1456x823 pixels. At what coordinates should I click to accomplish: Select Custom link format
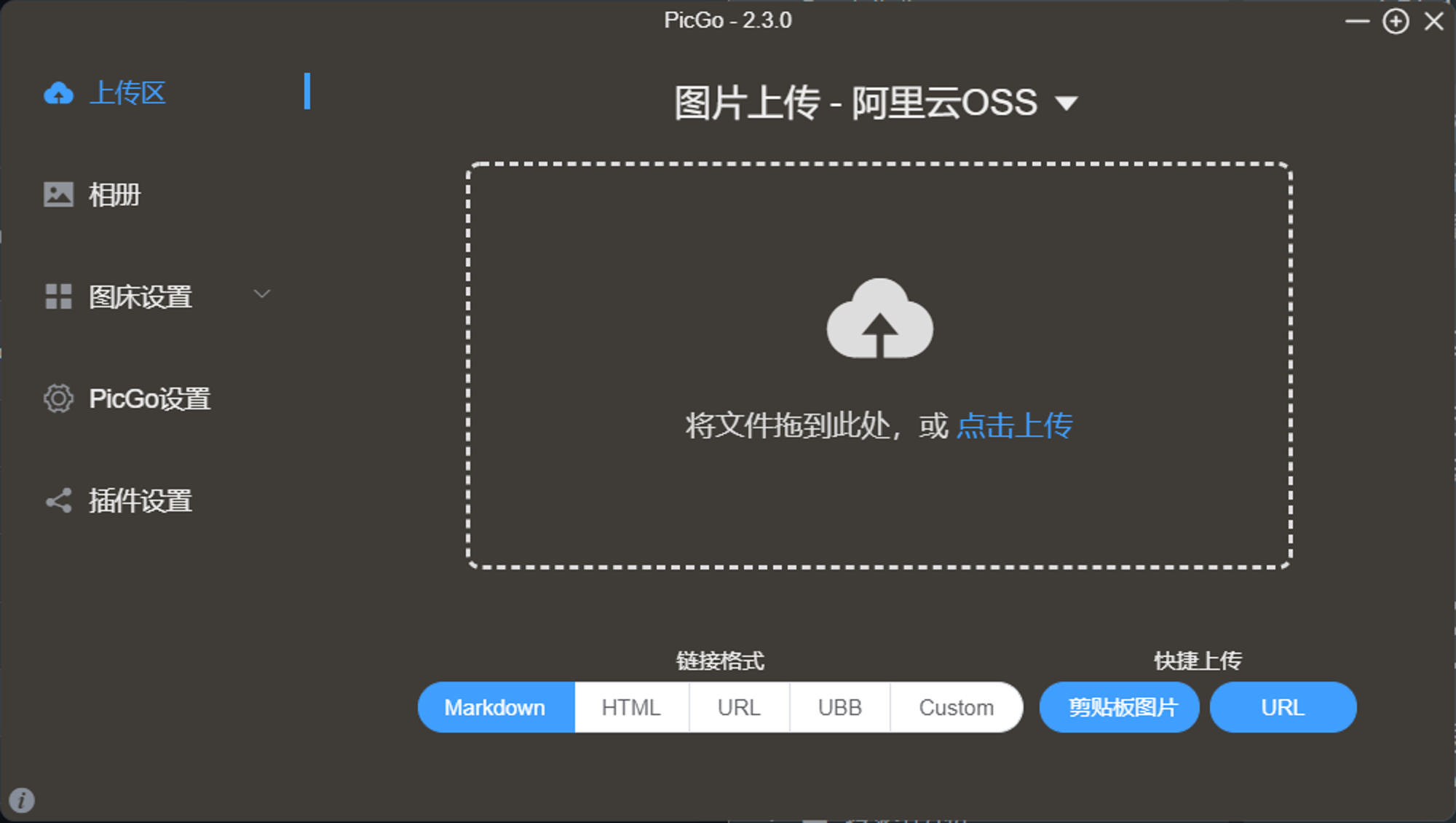(x=957, y=707)
